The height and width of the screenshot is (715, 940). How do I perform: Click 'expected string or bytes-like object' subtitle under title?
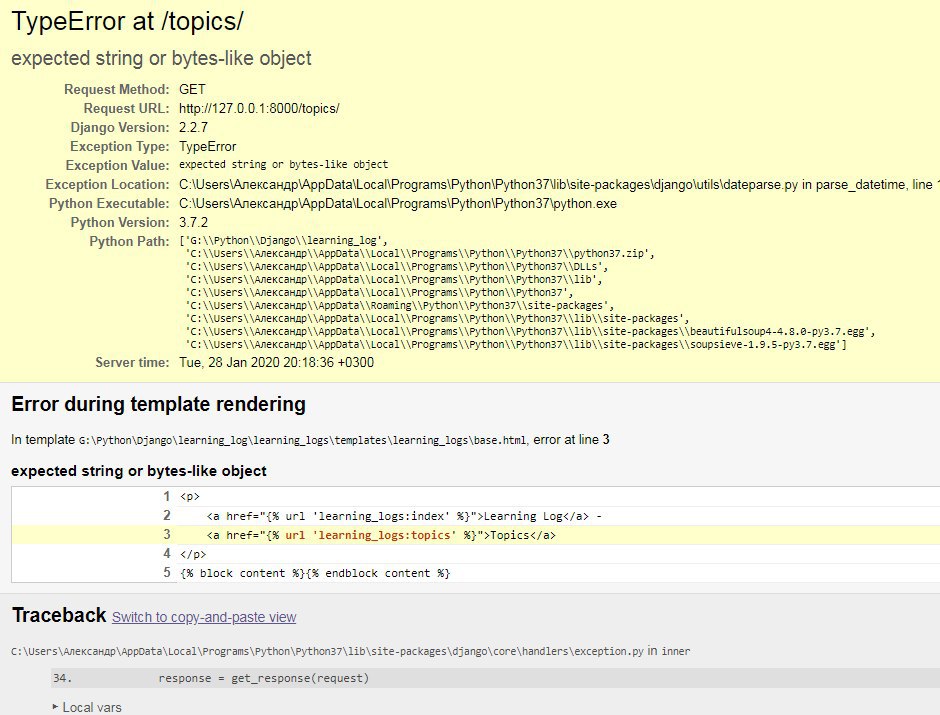[x=161, y=58]
